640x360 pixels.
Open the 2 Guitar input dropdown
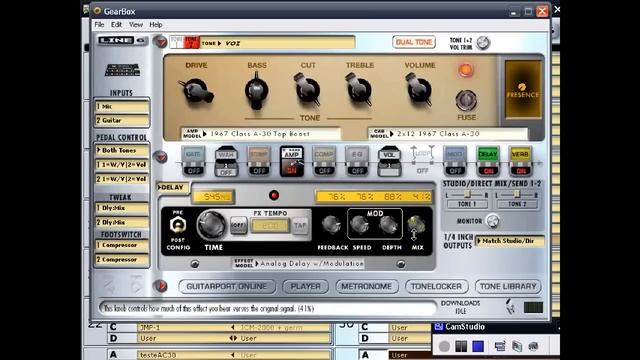(122, 120)
